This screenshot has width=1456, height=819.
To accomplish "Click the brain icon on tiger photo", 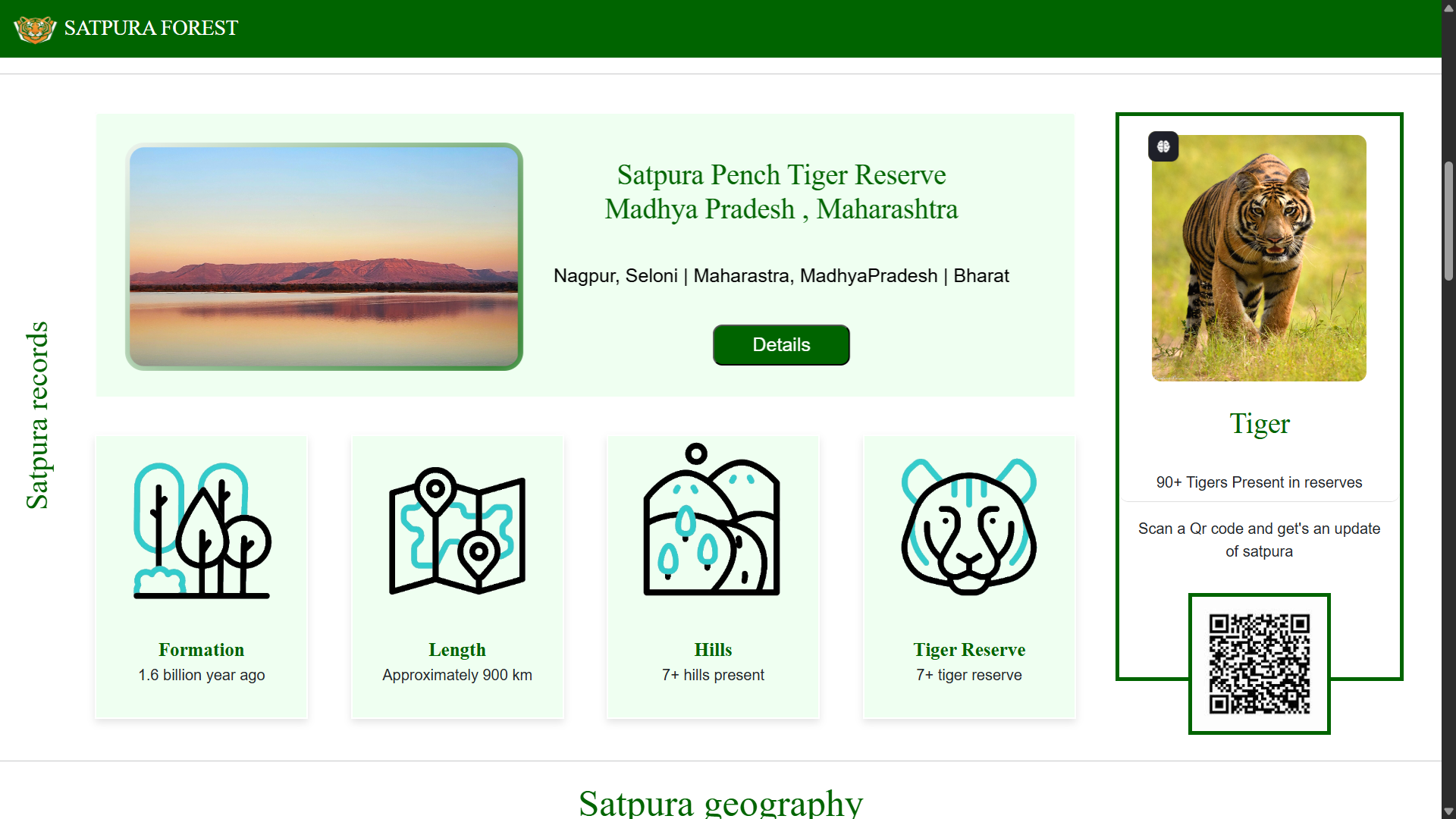I will click(x=1163, y=146).
